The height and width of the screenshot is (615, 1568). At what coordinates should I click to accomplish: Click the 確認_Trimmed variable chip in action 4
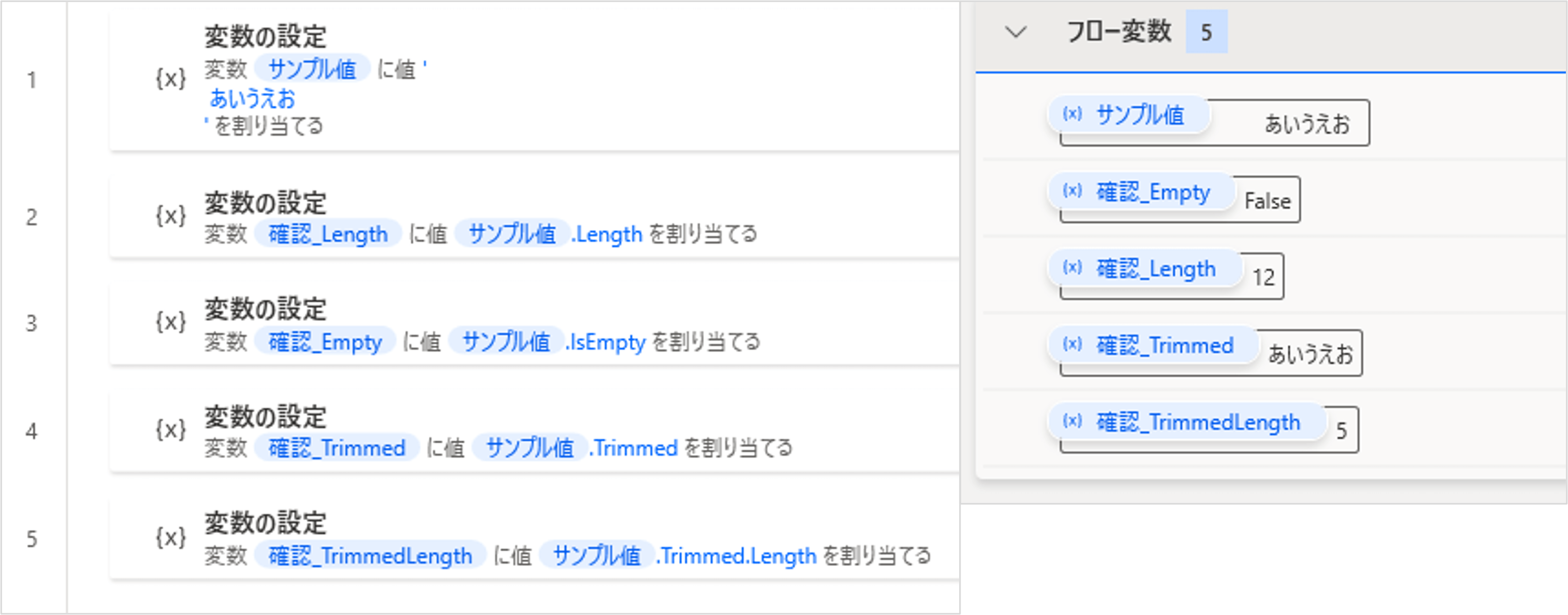pos(337,448)
